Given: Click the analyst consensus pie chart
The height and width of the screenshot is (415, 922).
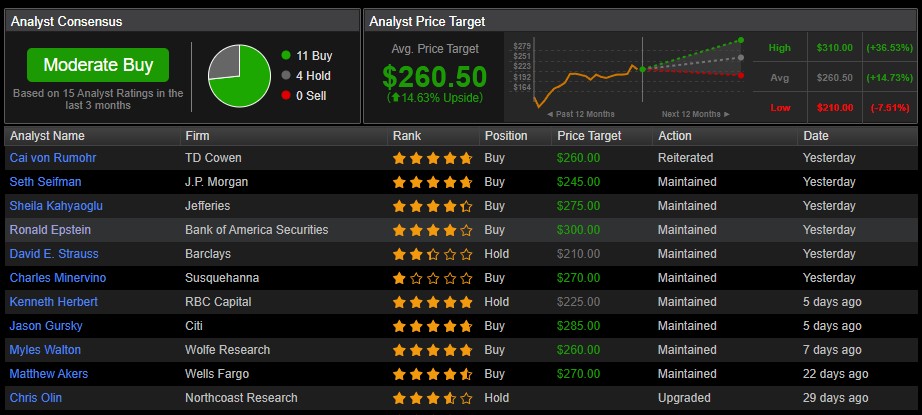Looking at the screenshot, I should pyautogui.click(x=239, y=76).
